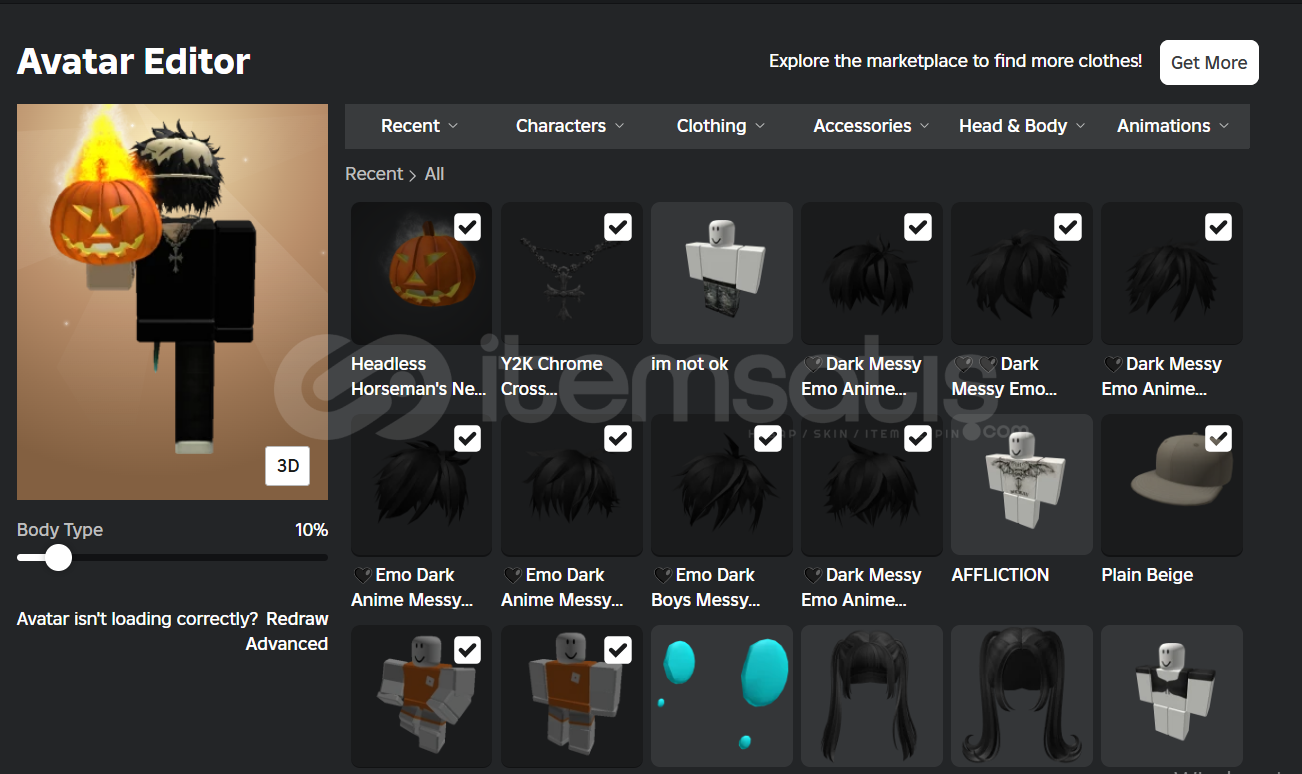Select the orange-shirt avatar in the action pose
This screenshot has width=1302, height=774.
[421, 696]
